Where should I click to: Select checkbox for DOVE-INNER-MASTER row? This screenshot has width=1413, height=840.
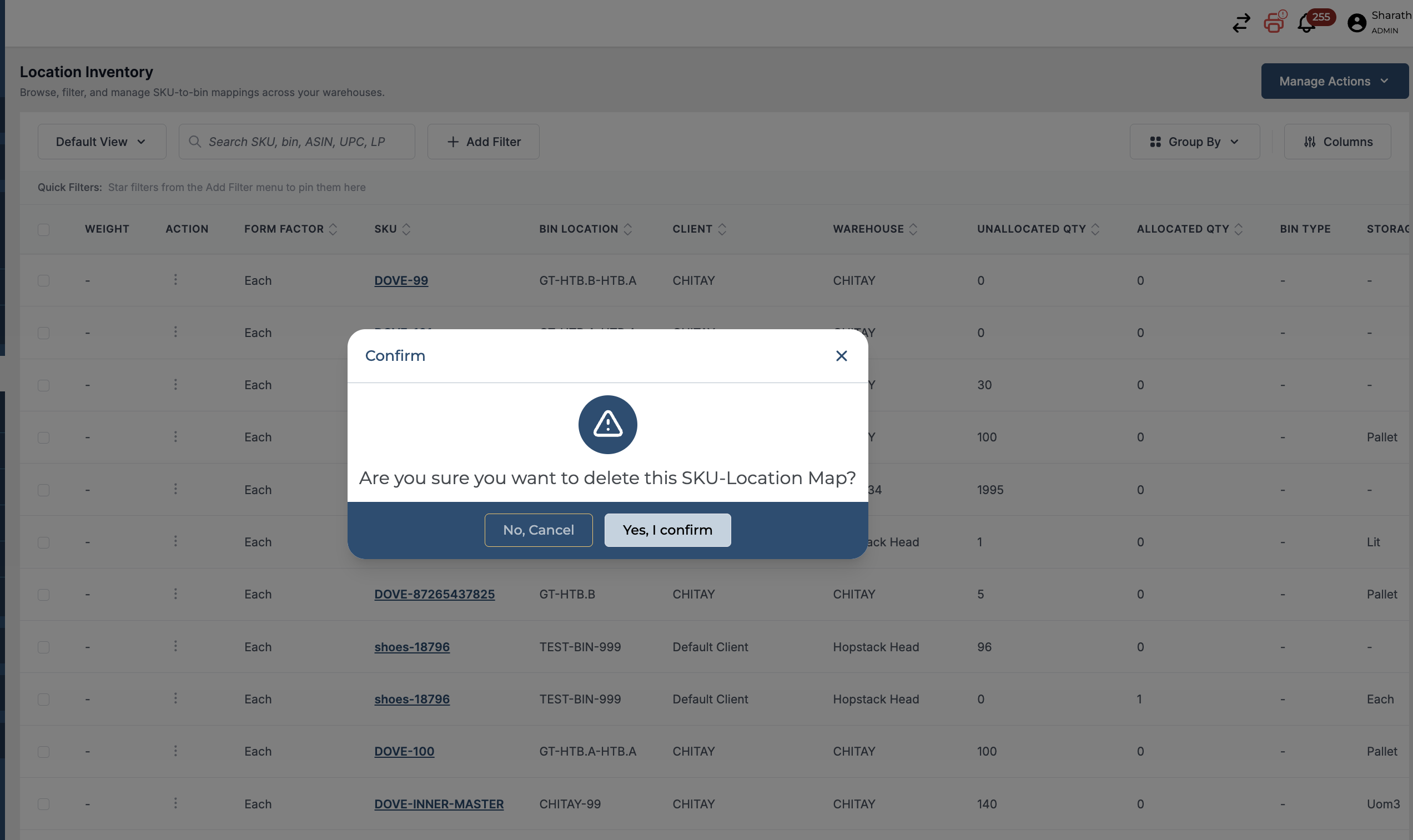[43, 804]
